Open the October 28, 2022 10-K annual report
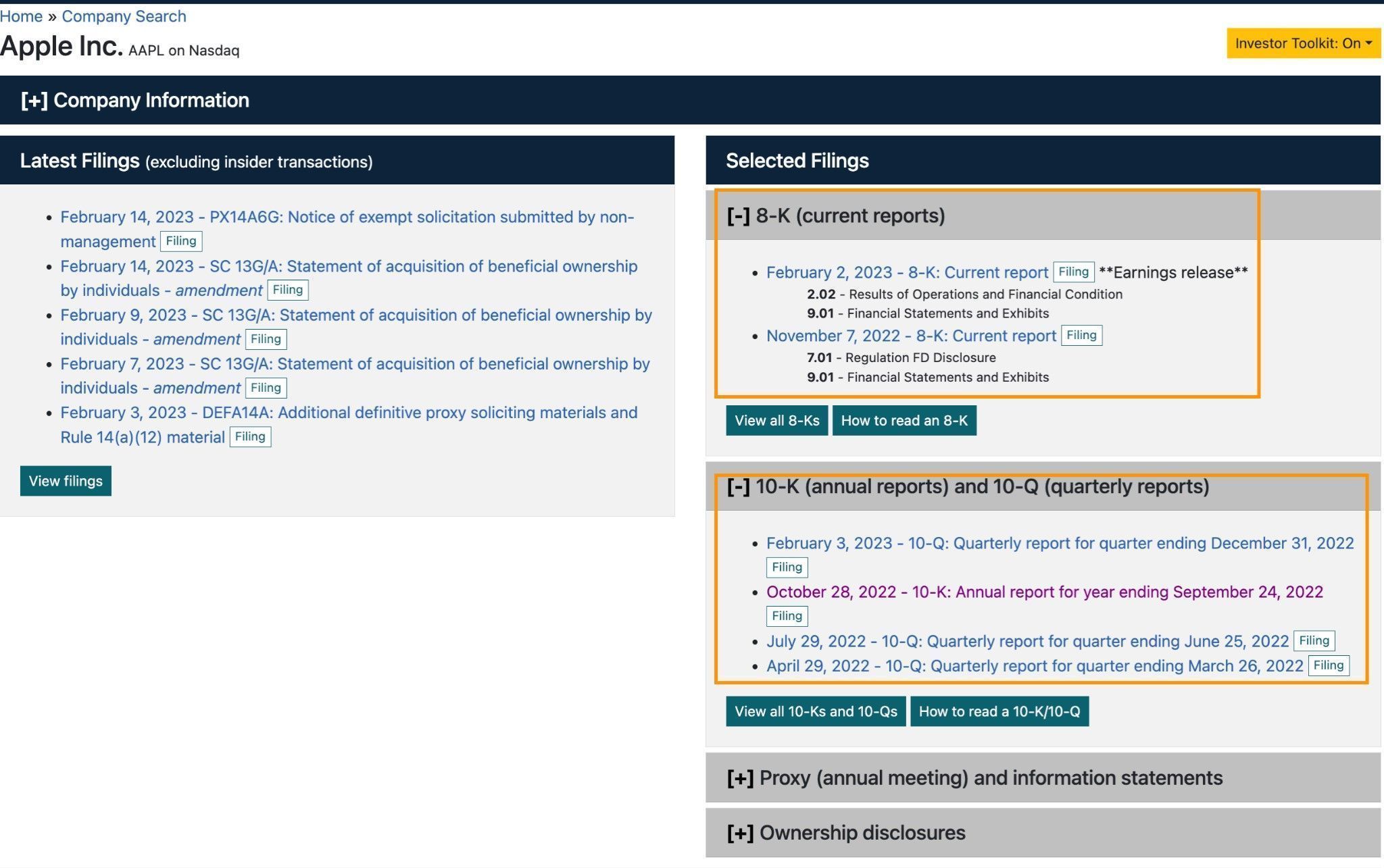The image size is (1384, 868). point(1044,592)
